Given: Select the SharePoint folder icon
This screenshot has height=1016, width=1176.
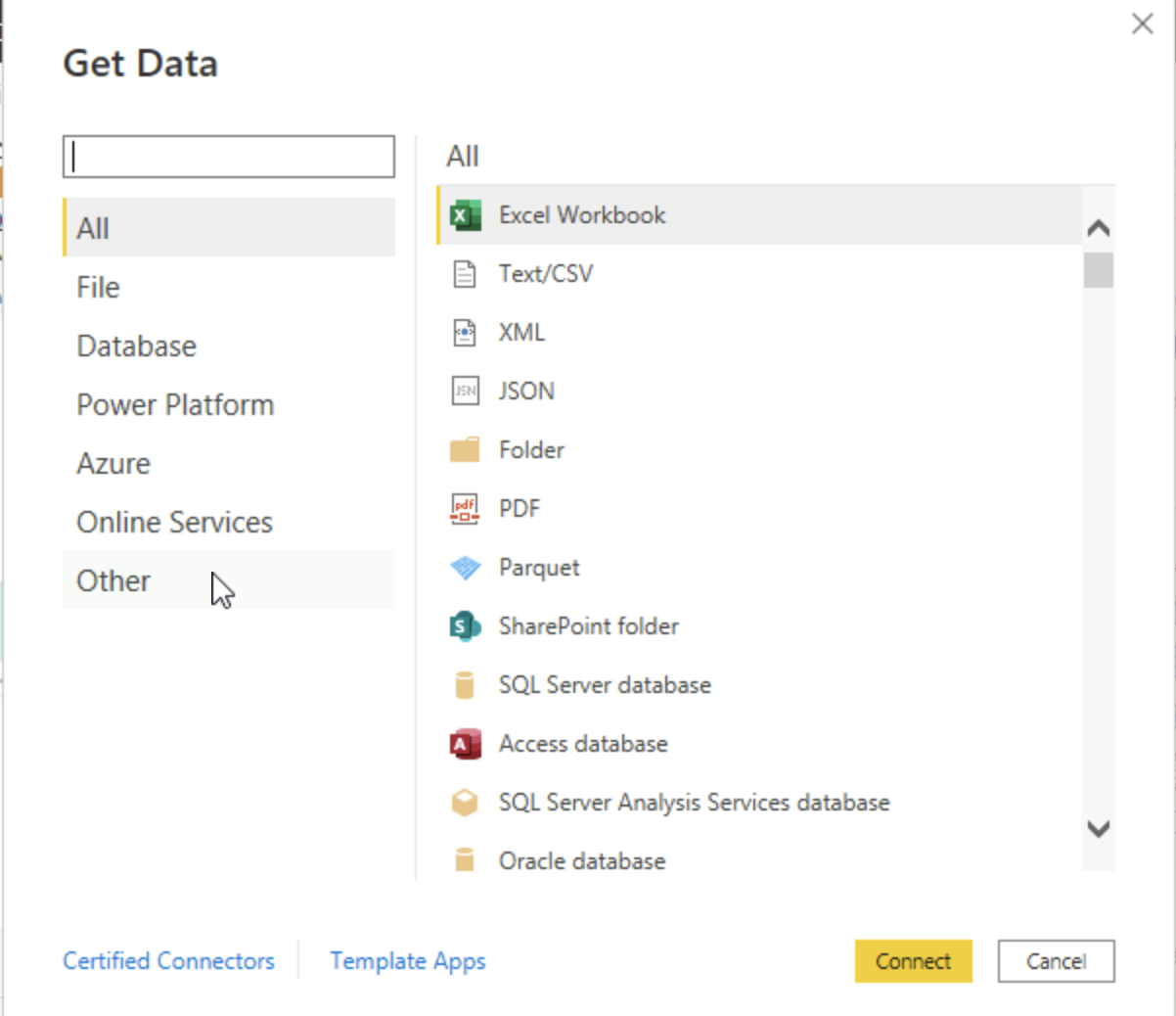Looking at the screenshot, I should coord(465,626).
